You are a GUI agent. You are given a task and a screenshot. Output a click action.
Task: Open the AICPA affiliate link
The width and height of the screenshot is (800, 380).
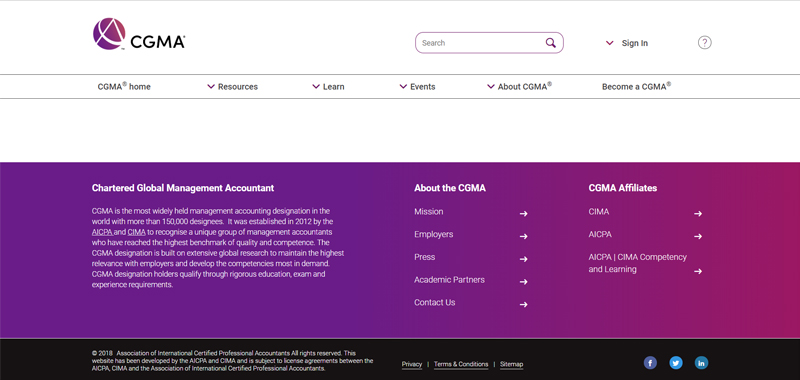[600, 234]
